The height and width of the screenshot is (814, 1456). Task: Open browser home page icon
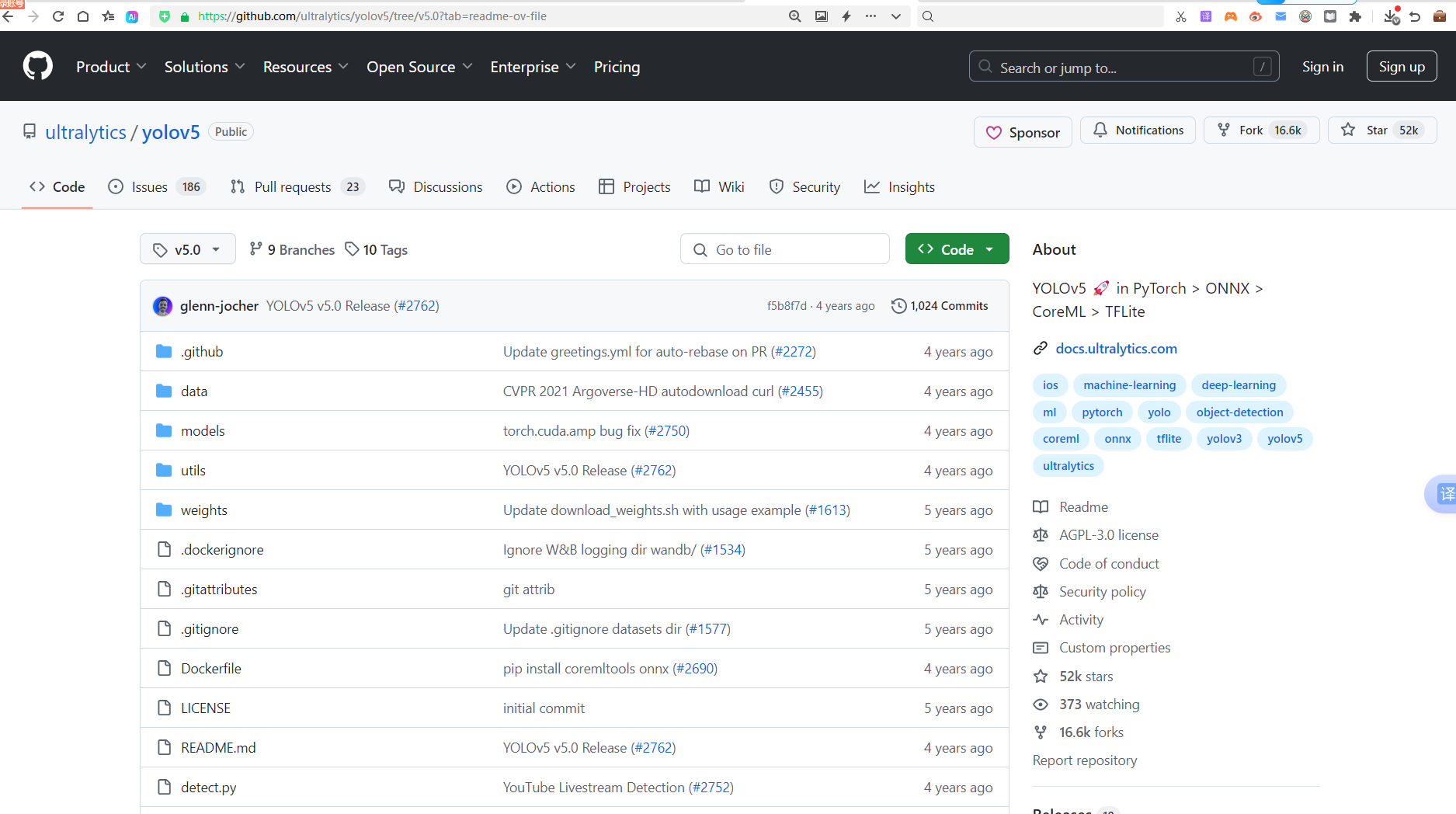click(x=83, y=16)
